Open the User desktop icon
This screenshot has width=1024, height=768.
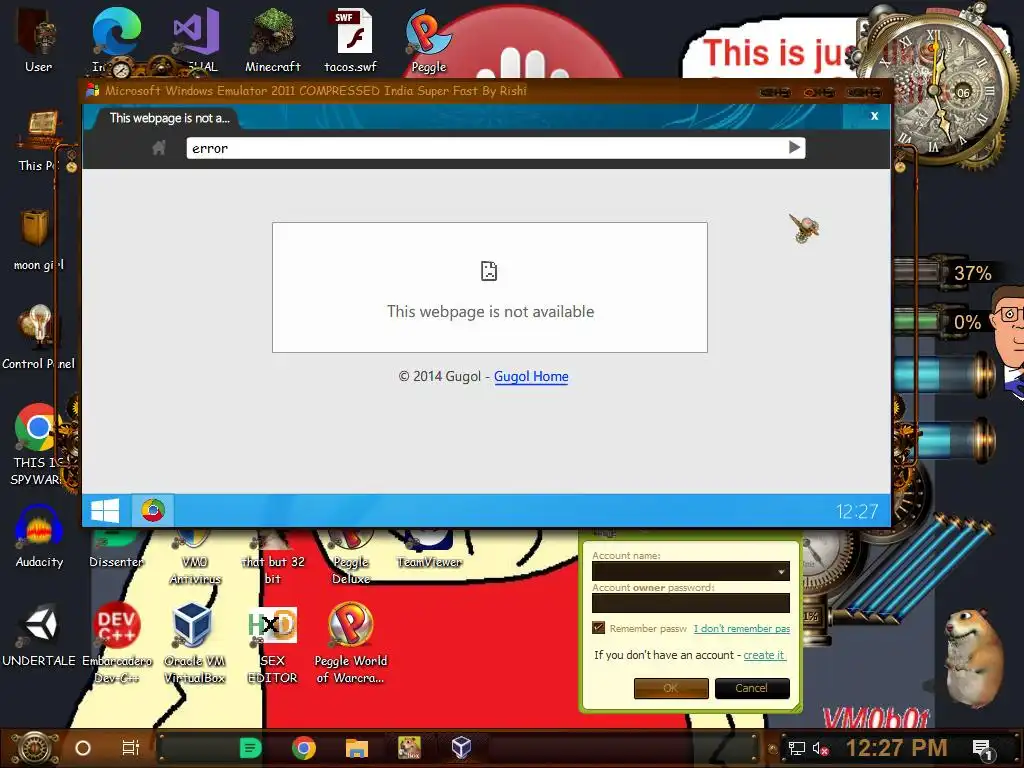click(x=38, y=39)
